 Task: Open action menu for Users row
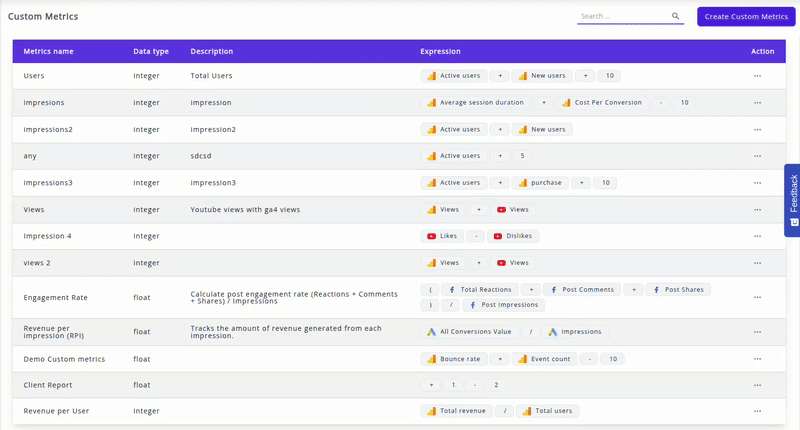[x=757, y=76]
